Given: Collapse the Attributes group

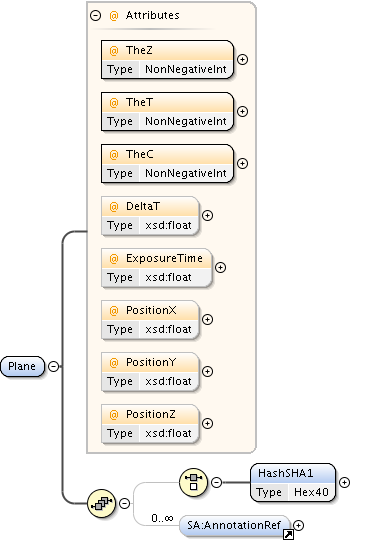Looking at the screenshot, I should click(x=96, y=16).
